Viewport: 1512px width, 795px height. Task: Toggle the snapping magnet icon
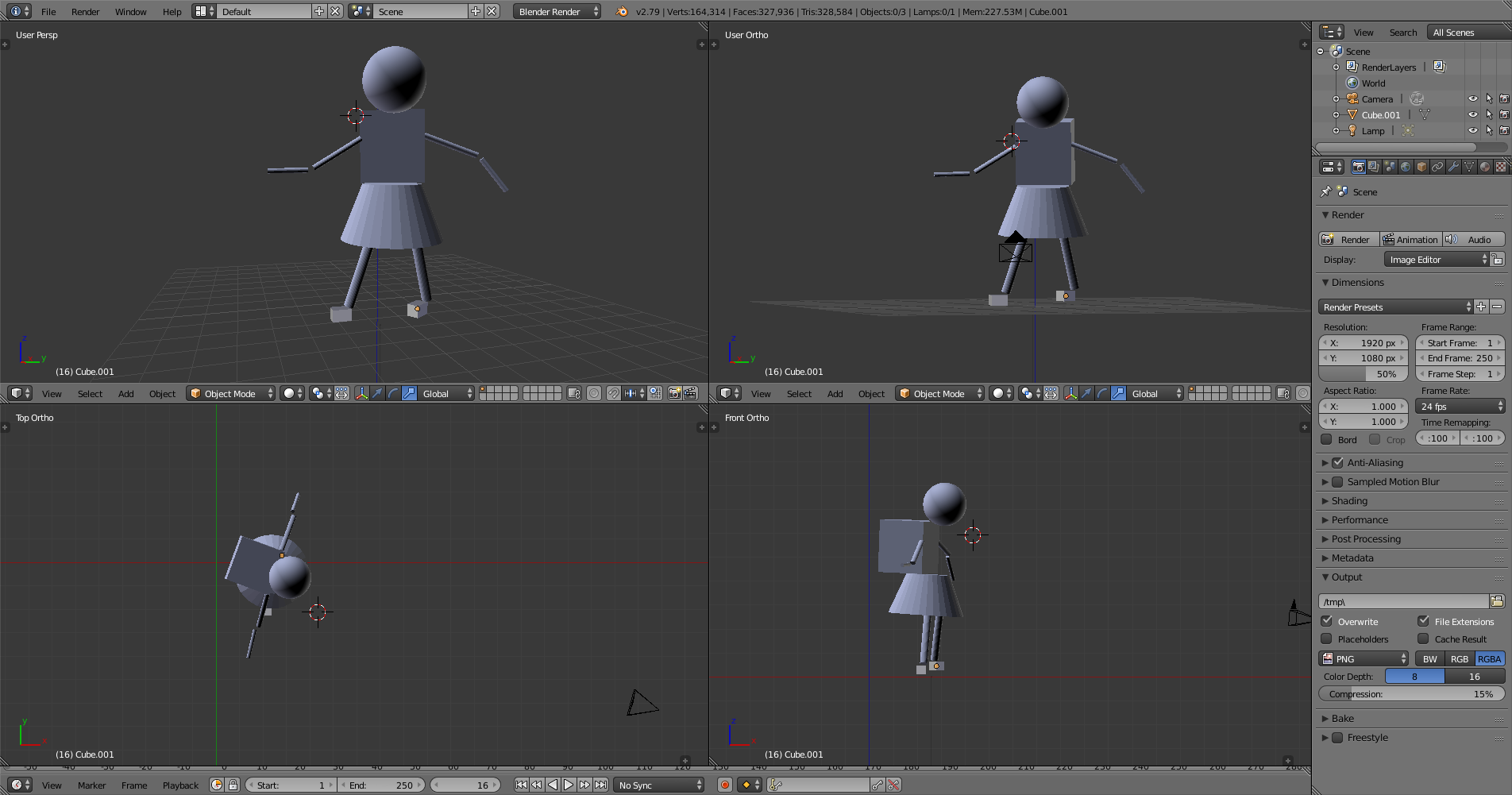point(612,393)
